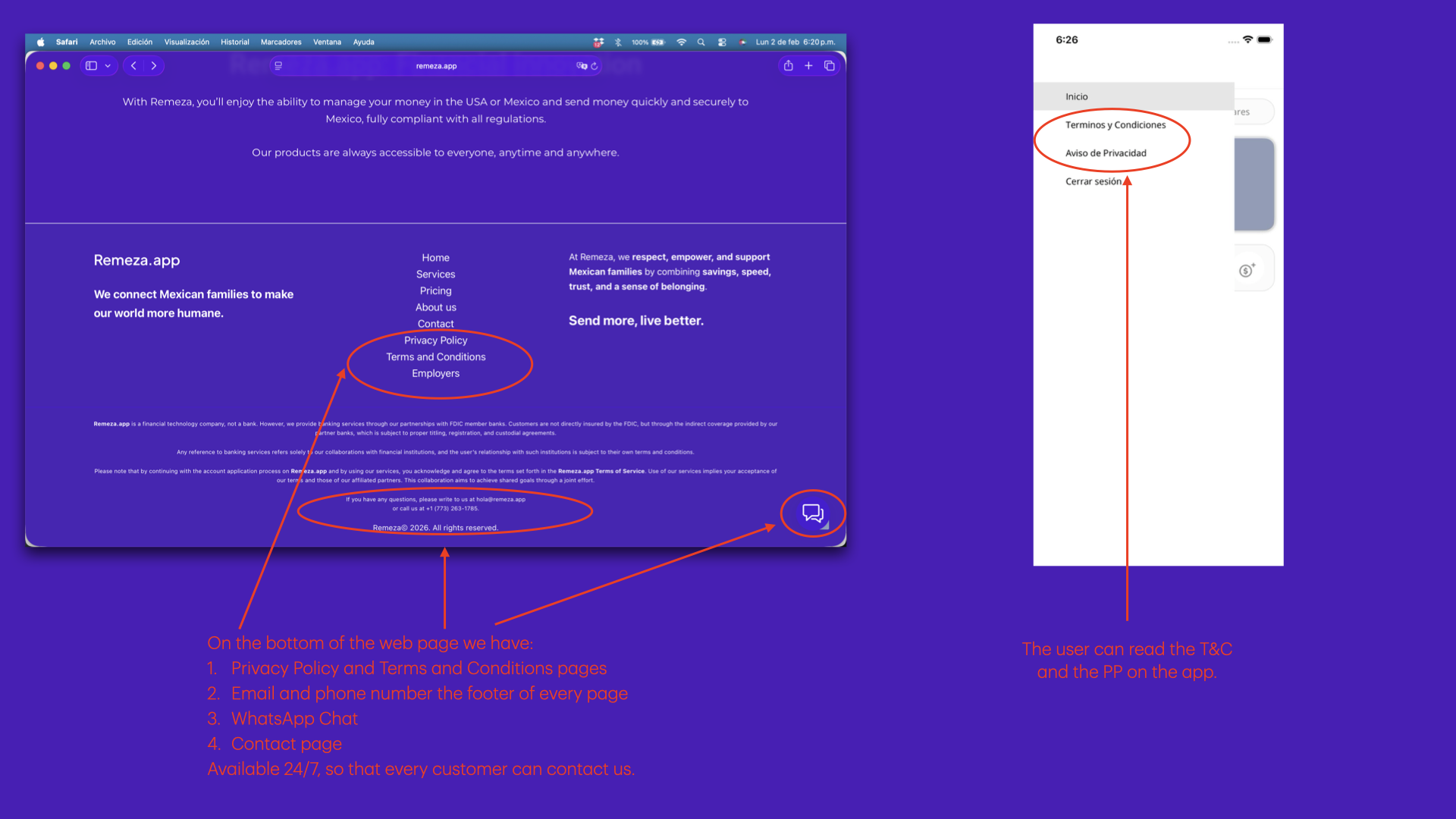
Task: Click Spotlight search icon in menu bar
Action: point(701,42)
